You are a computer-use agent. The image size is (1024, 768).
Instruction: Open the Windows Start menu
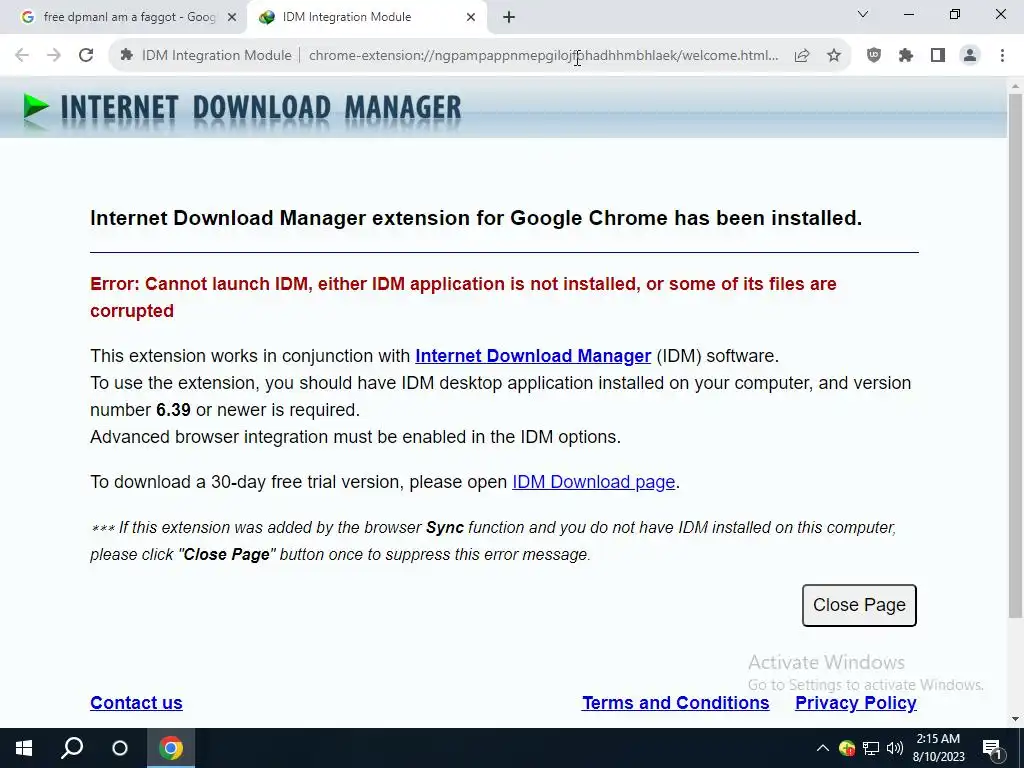[24, 748]
